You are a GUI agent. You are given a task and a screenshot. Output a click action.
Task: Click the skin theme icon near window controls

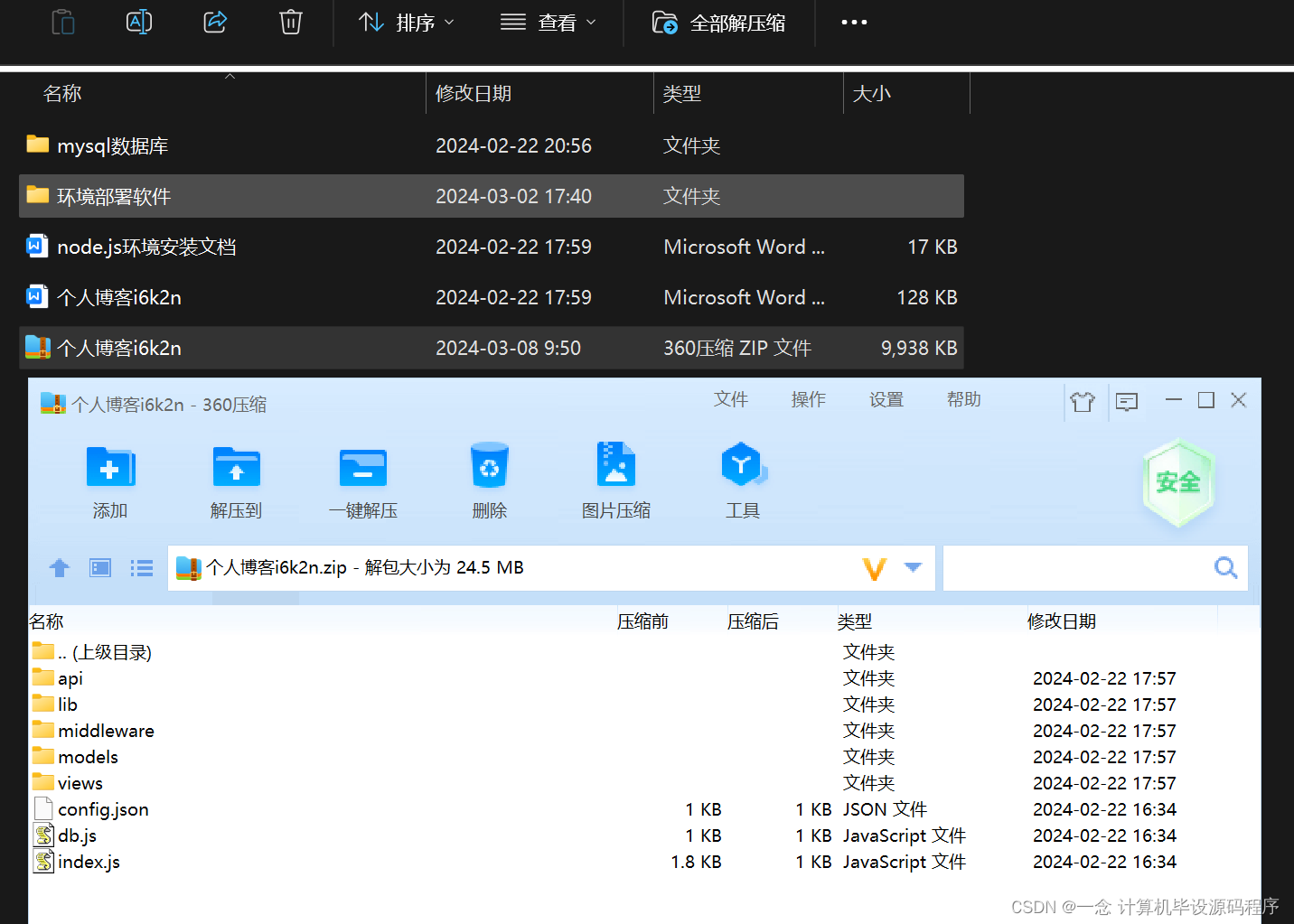[1083, 401]
